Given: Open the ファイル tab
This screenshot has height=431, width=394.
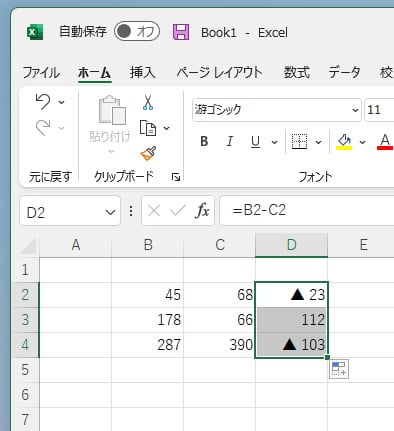Looking at the screenshot, I should [x=41, y=72].
